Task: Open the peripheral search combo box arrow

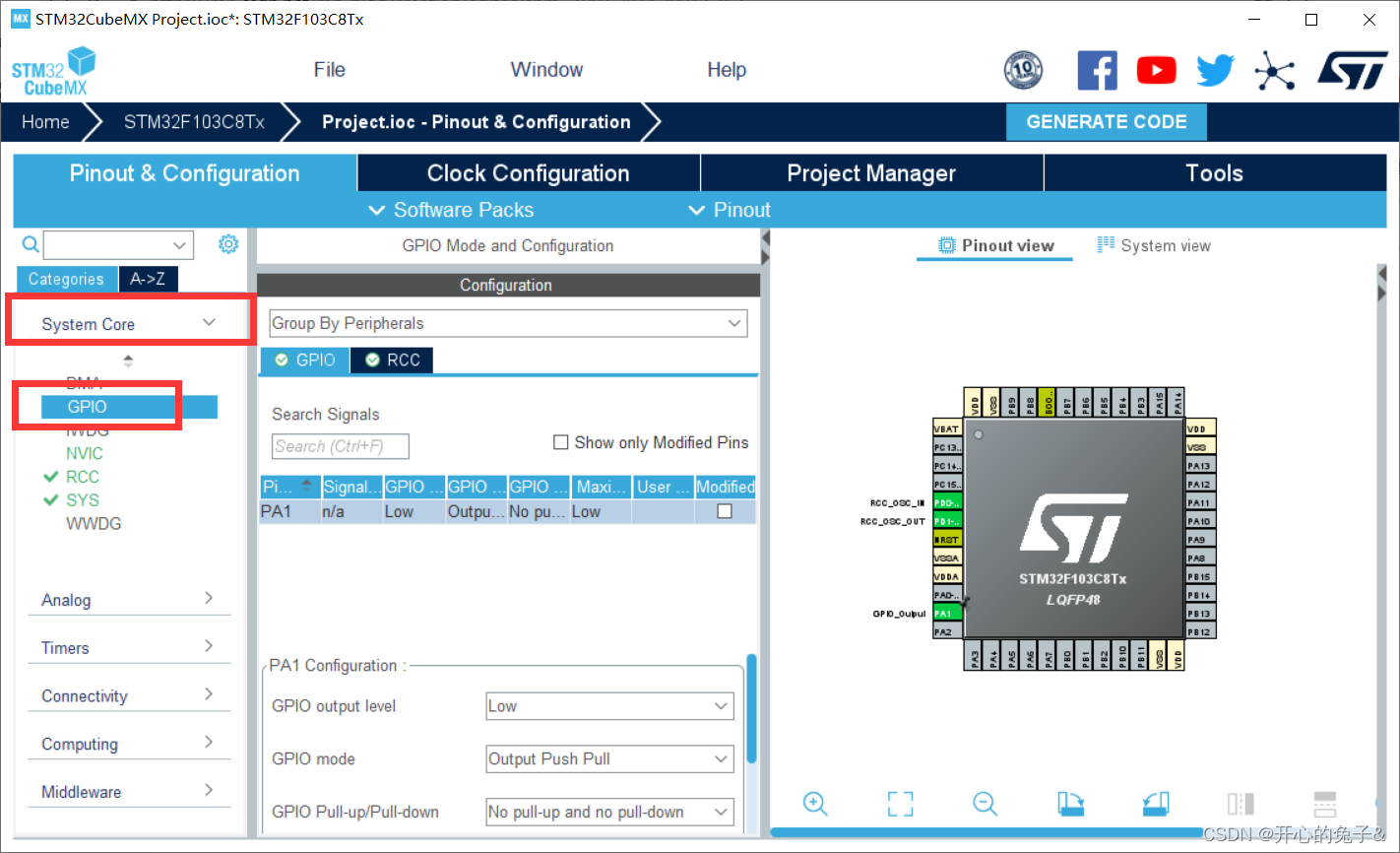Action: tap(180, 244)
